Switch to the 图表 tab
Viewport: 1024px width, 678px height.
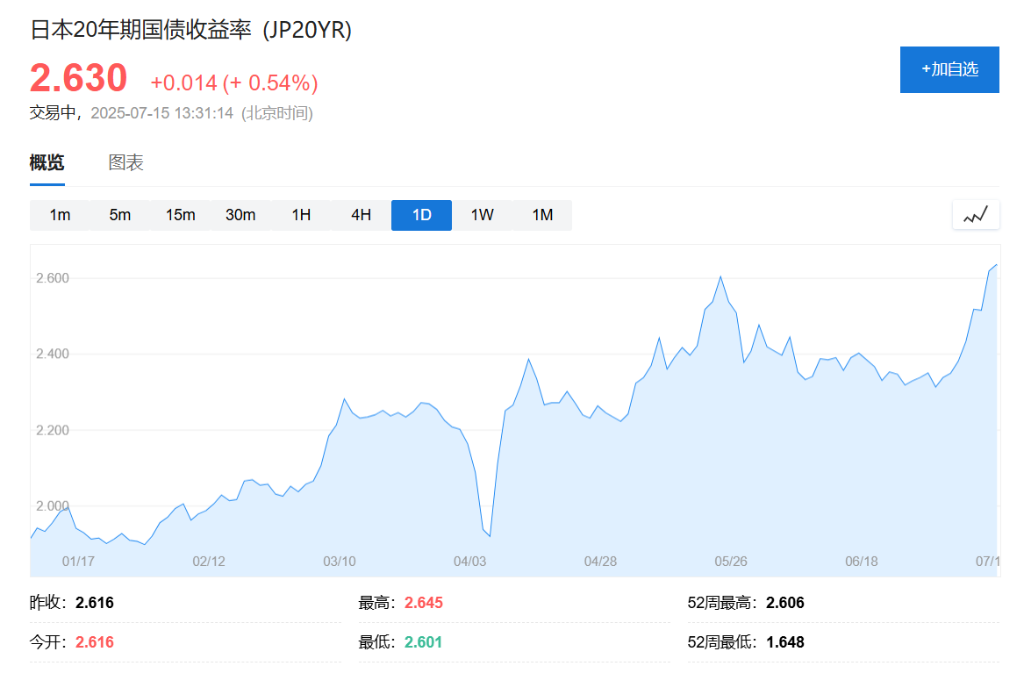tap(126, 162)
